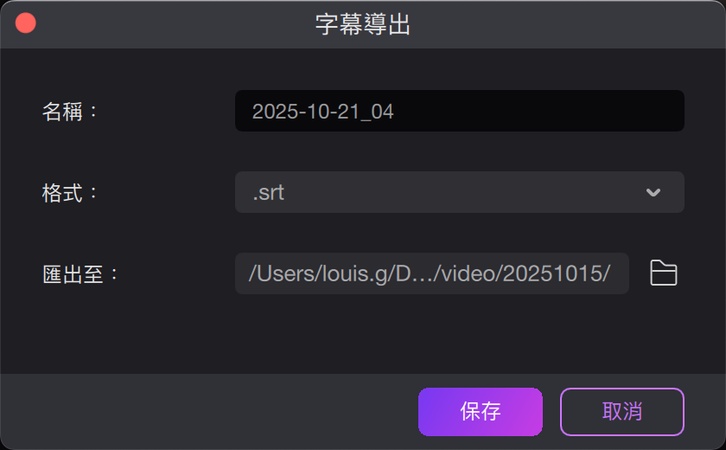Choose a destination via the folder icon

pos(663,273)
